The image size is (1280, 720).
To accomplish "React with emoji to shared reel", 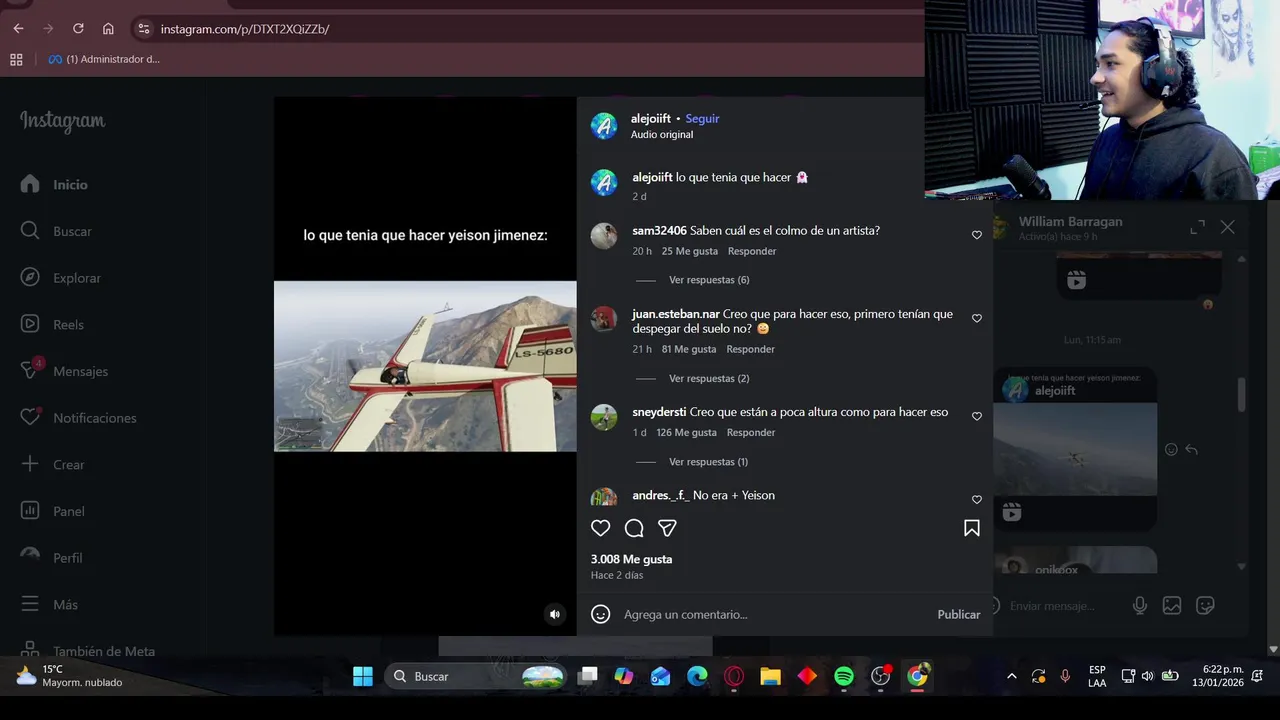I will click(x=1171, y=450).
